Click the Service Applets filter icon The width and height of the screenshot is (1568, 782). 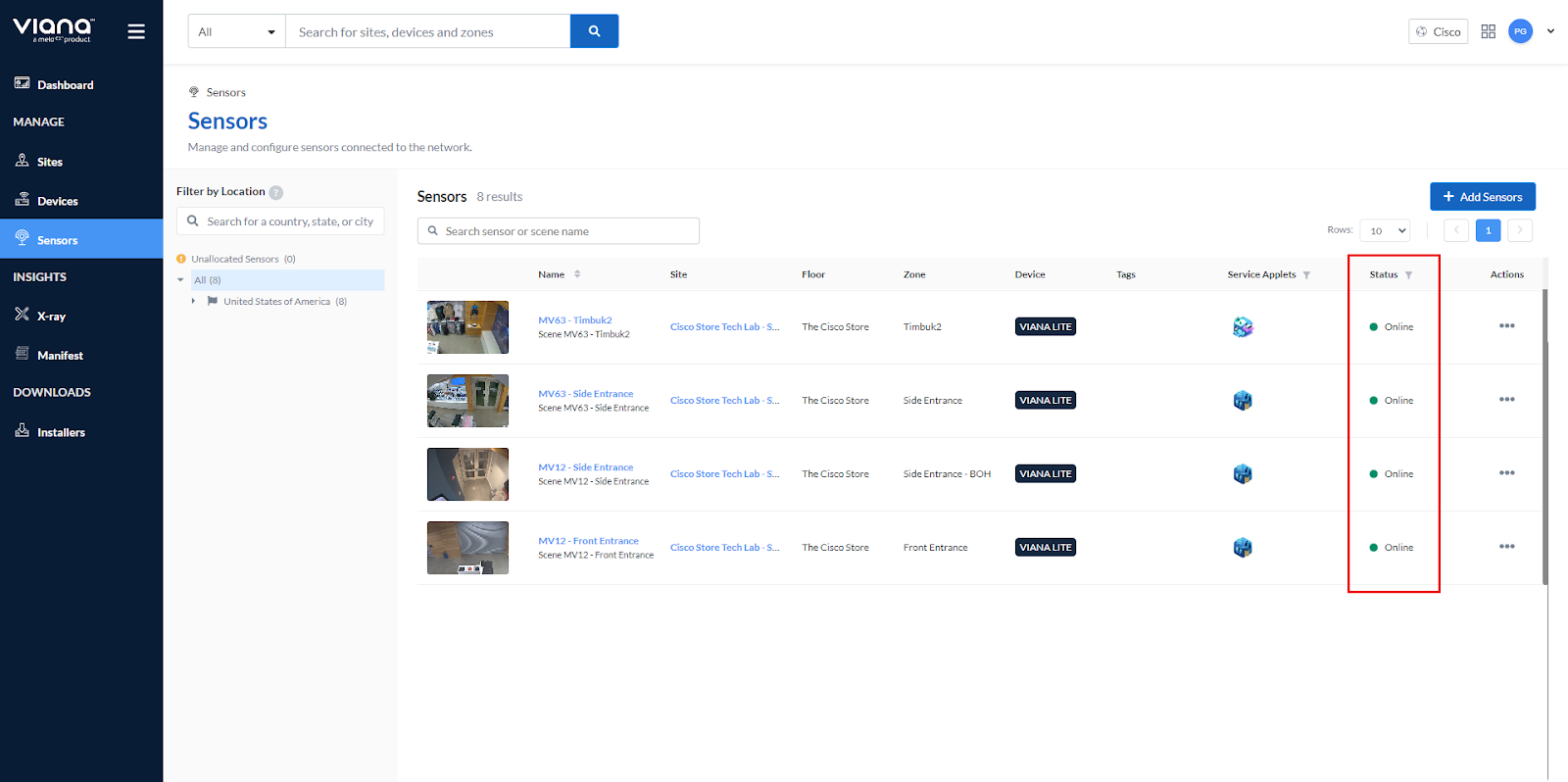pos(1306,275)
